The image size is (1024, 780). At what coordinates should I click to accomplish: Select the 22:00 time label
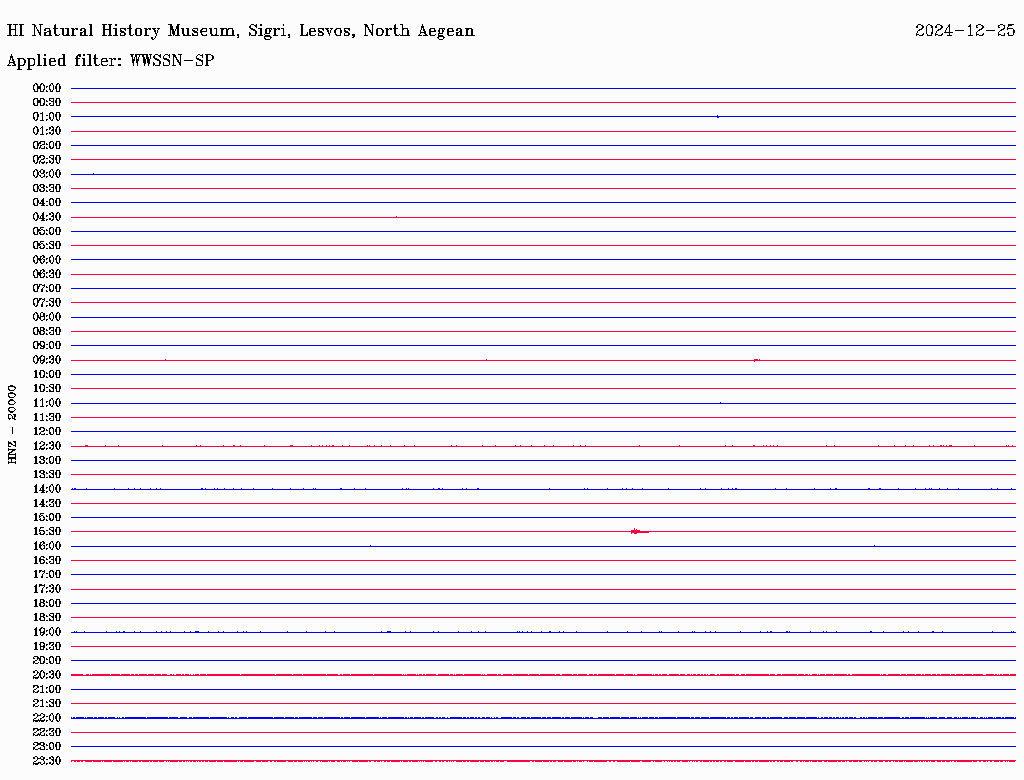pos(47,718)
